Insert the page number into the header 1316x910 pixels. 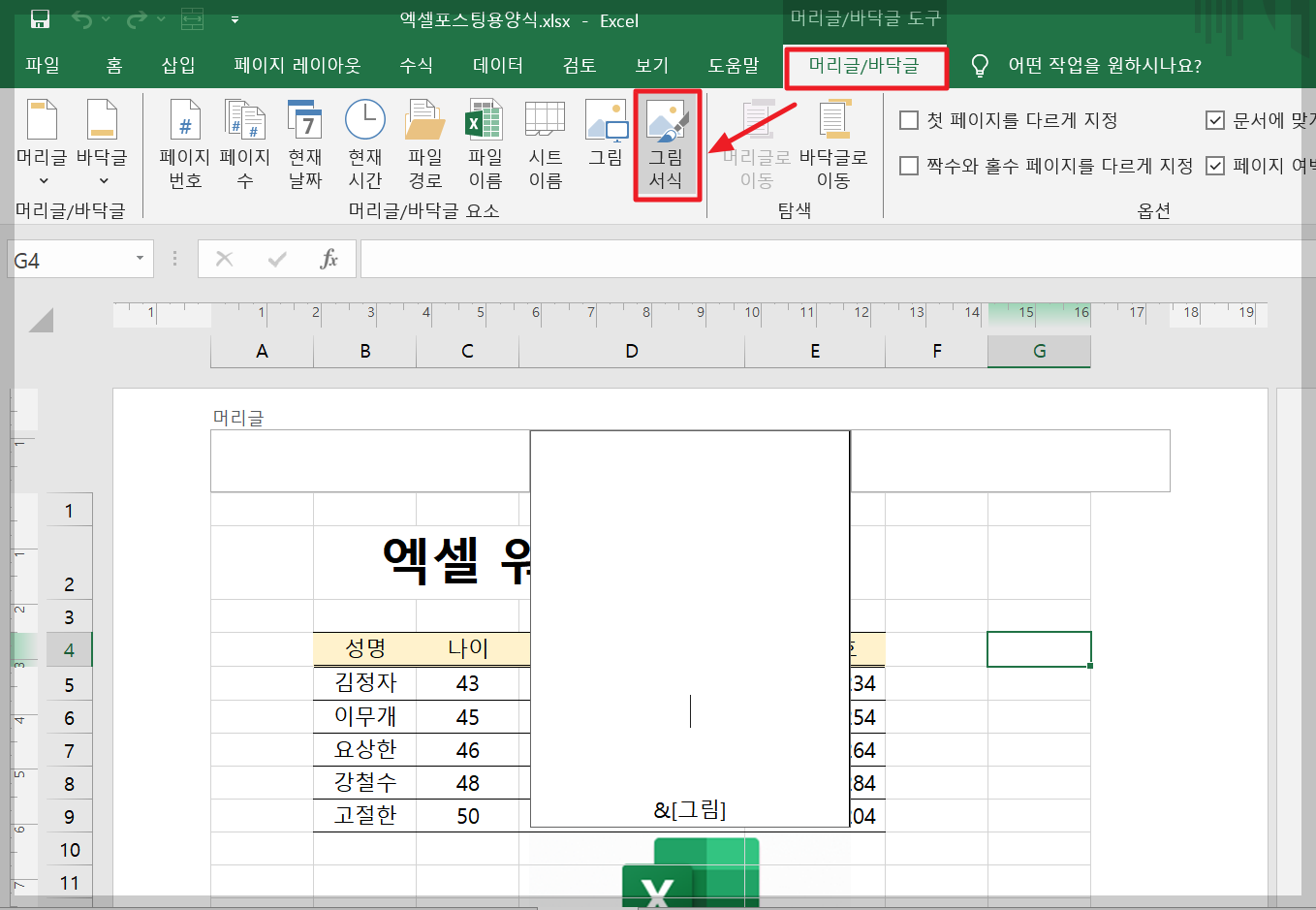(183, 141)
